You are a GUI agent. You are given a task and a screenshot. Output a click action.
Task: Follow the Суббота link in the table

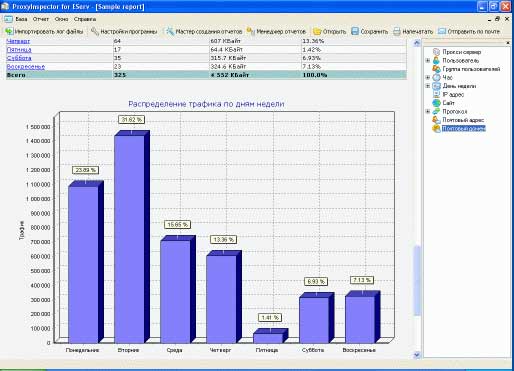click(19, 58)
